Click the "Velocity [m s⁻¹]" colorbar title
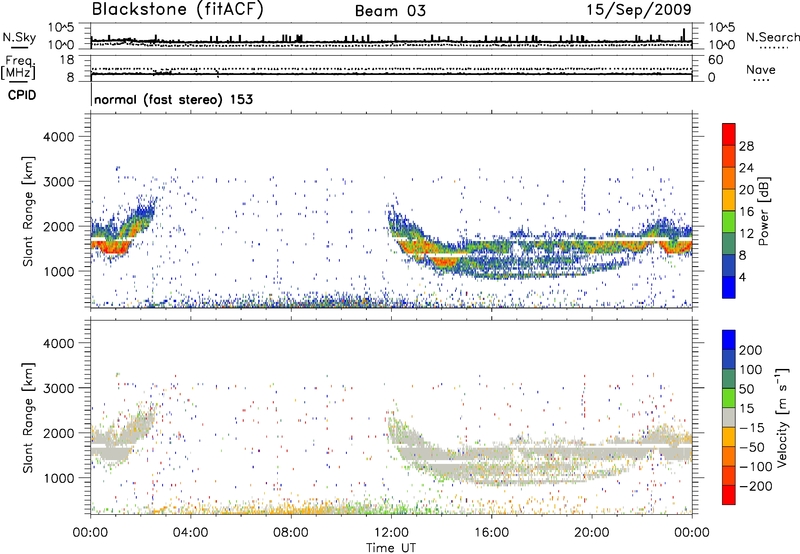Image resolution: width=800 pixels, height=554 pixels. [x=781, y=417]
